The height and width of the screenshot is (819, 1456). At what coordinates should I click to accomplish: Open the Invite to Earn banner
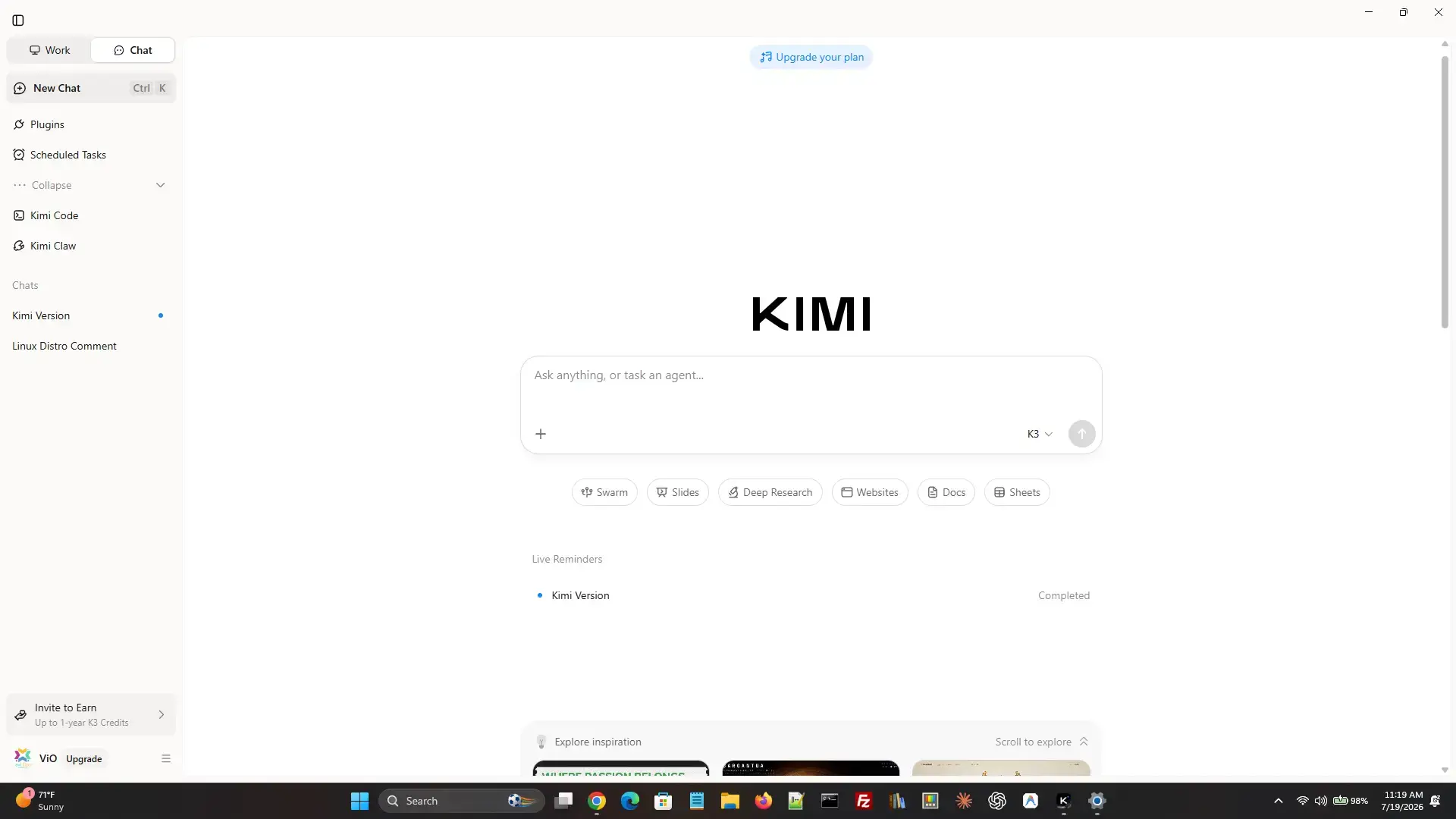pos(91,714)
